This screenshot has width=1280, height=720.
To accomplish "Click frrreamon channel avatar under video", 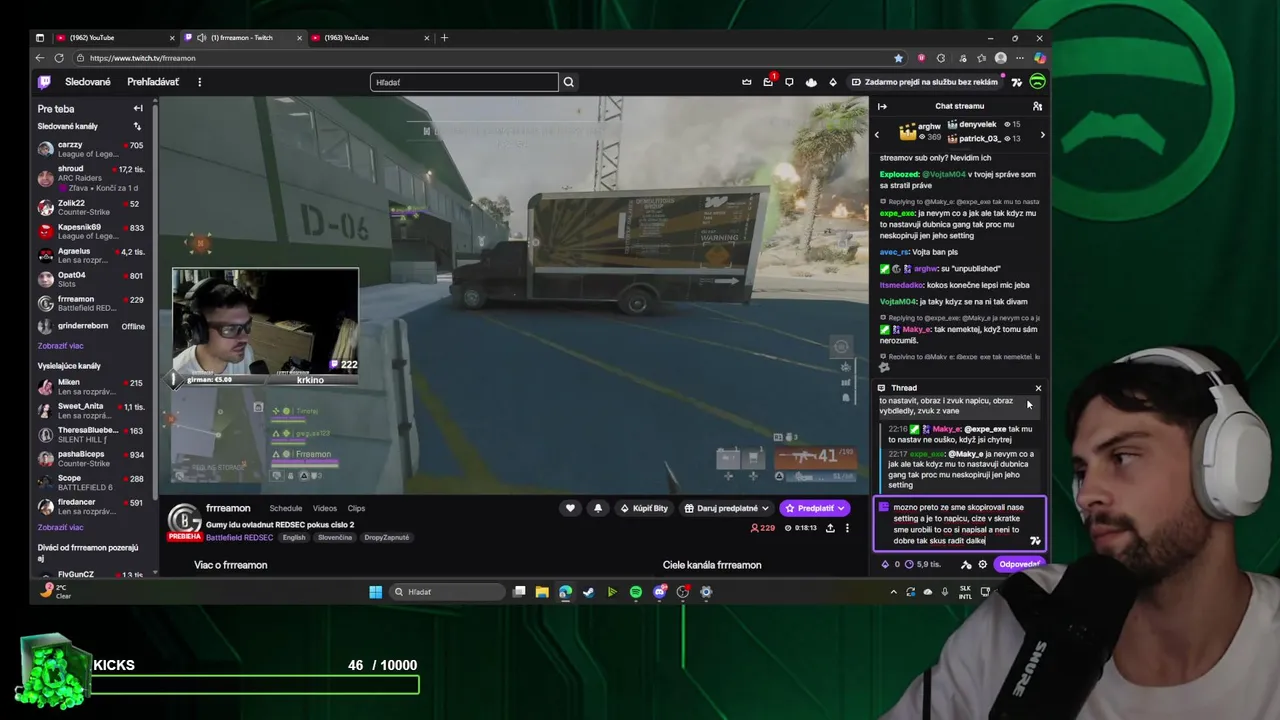I will 184,520.
